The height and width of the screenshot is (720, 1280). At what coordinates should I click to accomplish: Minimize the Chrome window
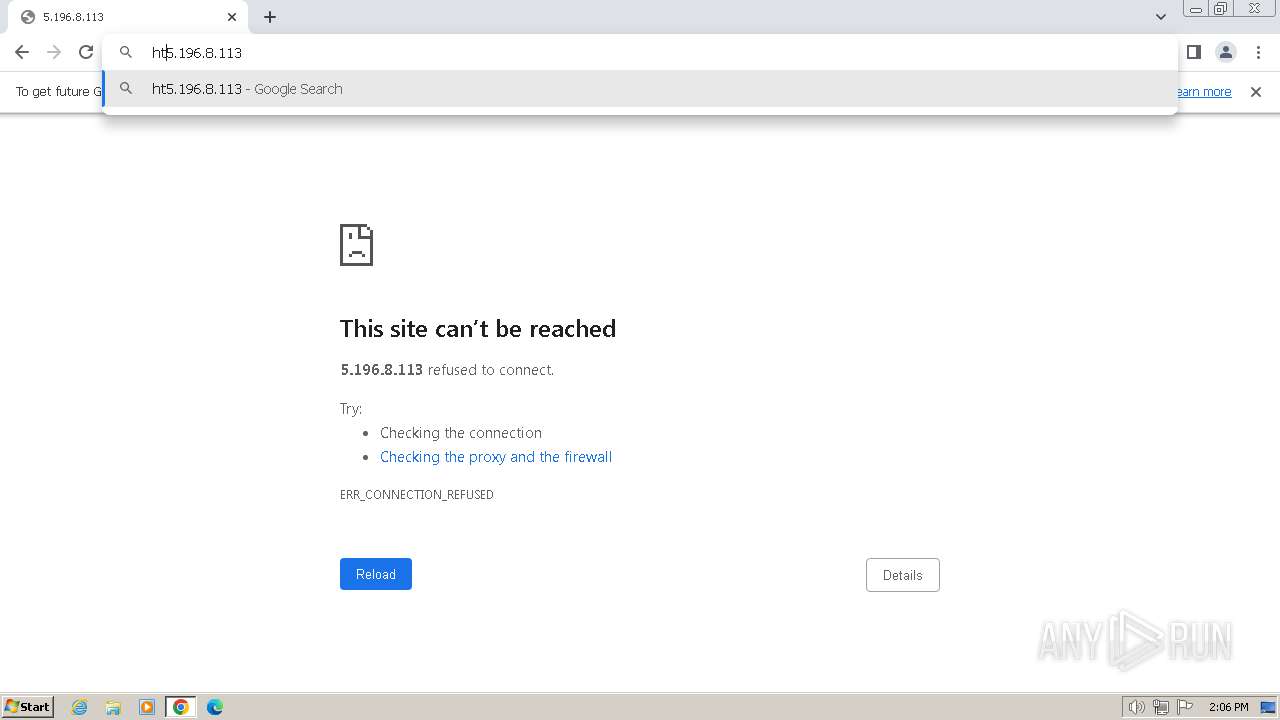(x=1195, y=9)
